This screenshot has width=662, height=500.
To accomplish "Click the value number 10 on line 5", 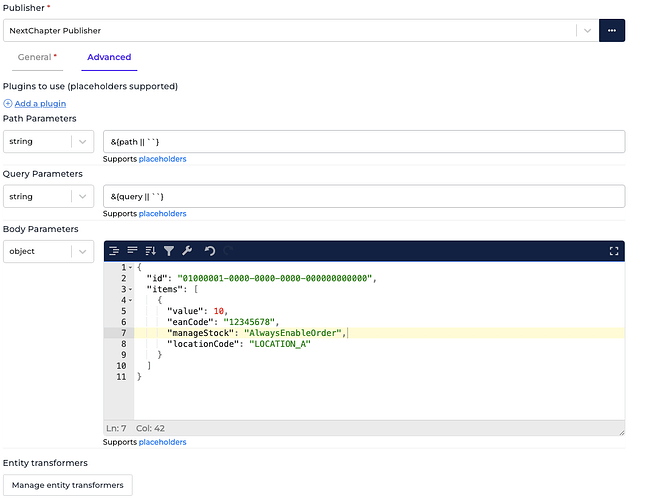I will [x=218, y=311].
